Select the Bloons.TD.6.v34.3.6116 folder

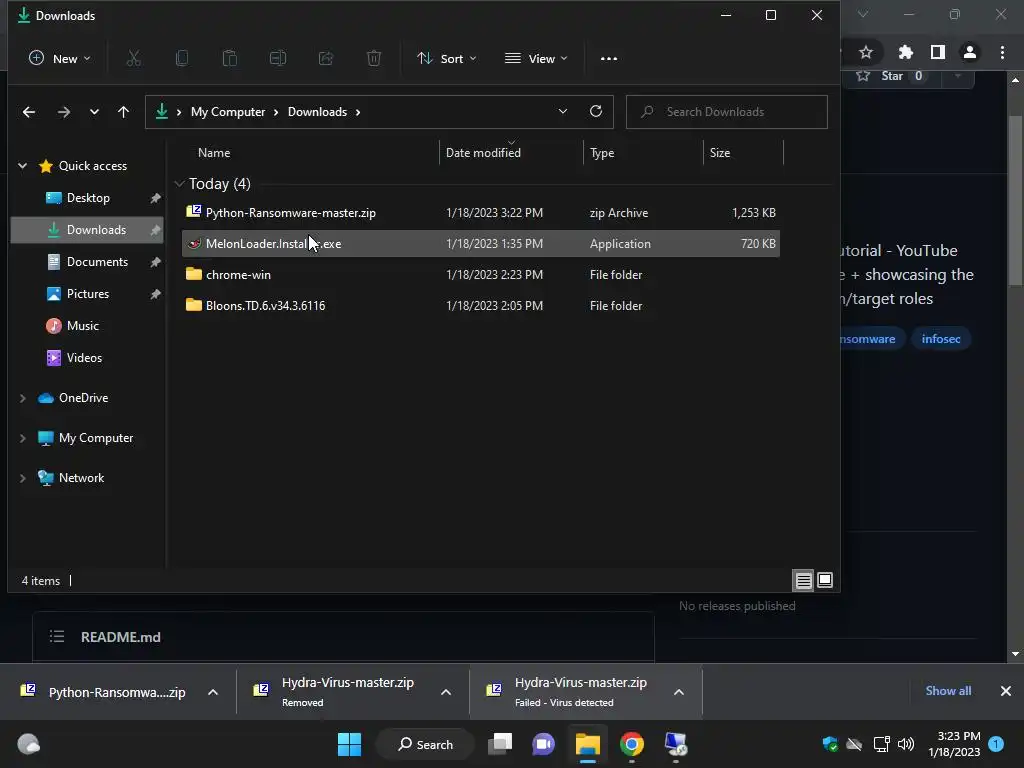481,306
